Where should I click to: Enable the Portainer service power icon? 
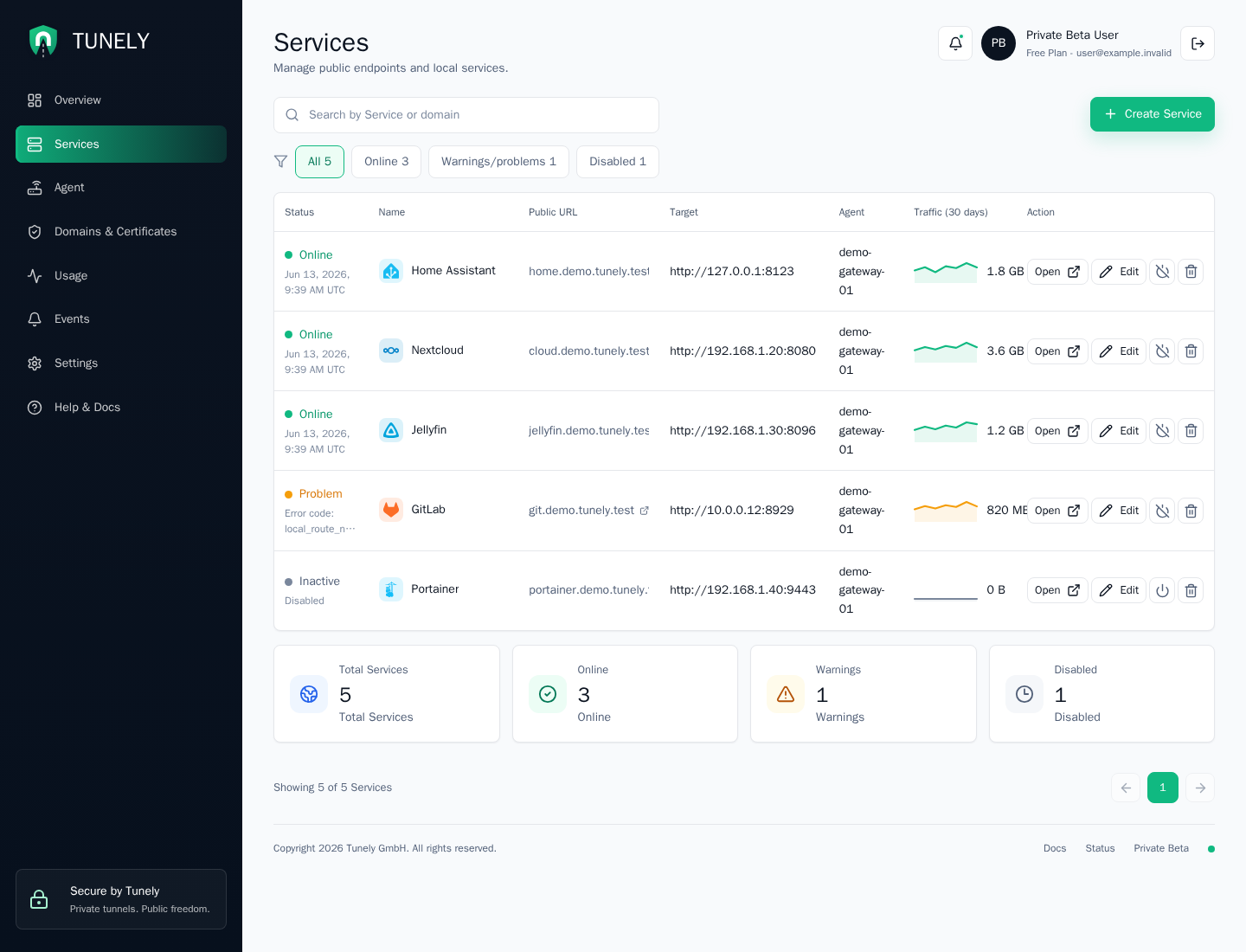point(1162,590)
